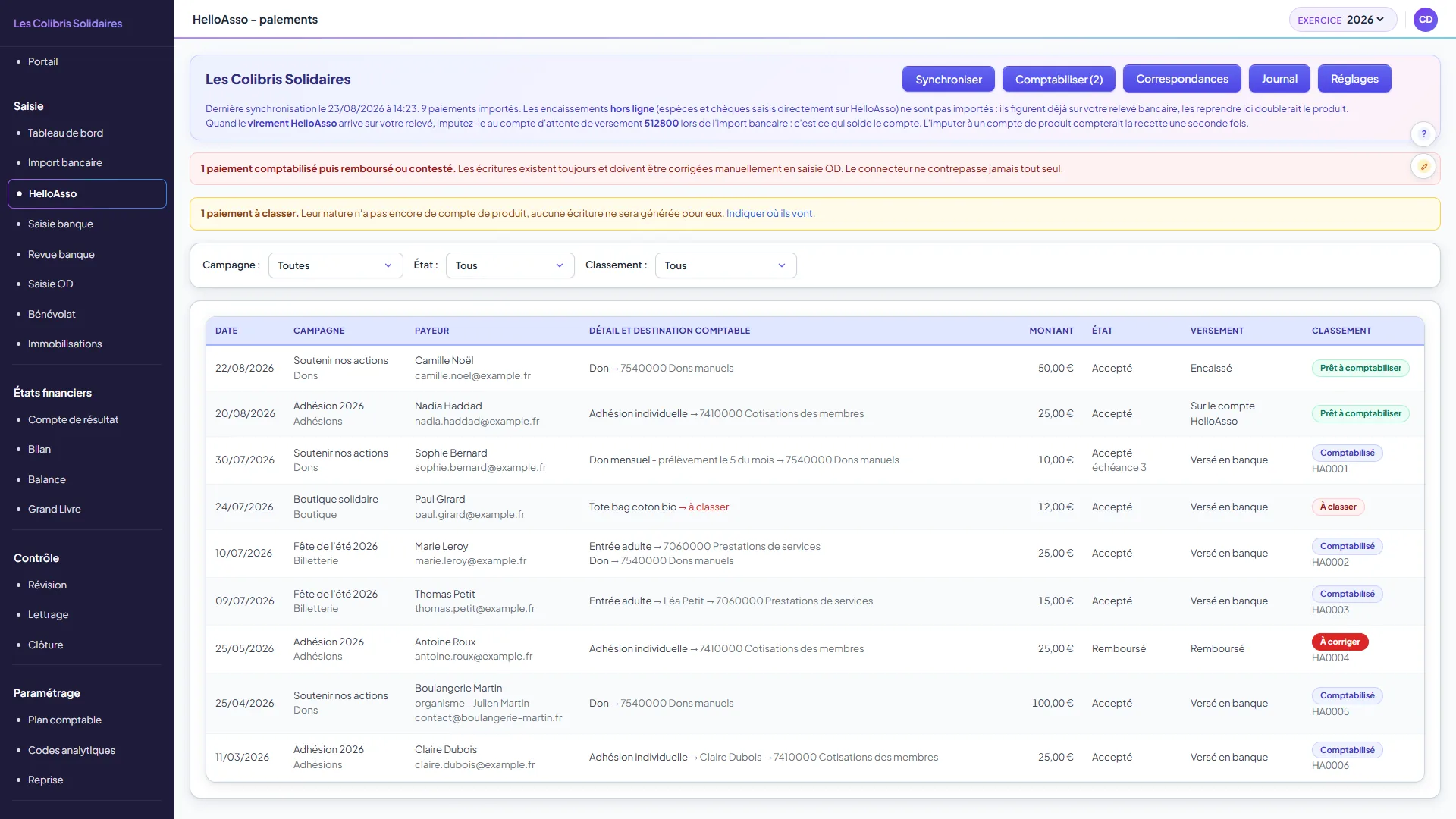Open Grand Livre in sidebar

coord(54,509)
